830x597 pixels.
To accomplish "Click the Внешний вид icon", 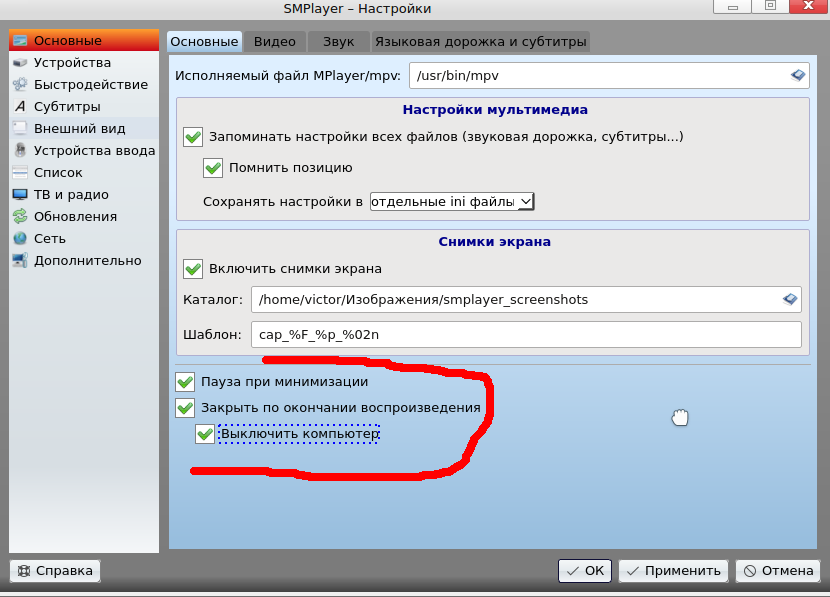I will coord(20,129).
